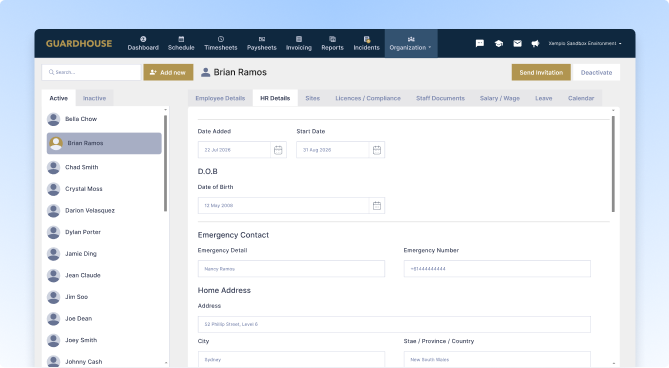Click the HR details panel scrollbar
Screen dimensions: 669x368
pos(613,164)
